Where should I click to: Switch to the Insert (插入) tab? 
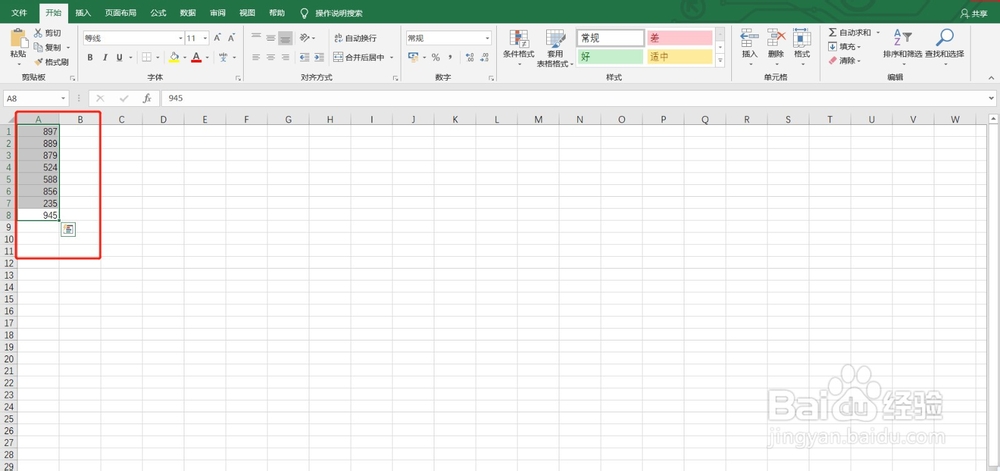coord(83,13)
